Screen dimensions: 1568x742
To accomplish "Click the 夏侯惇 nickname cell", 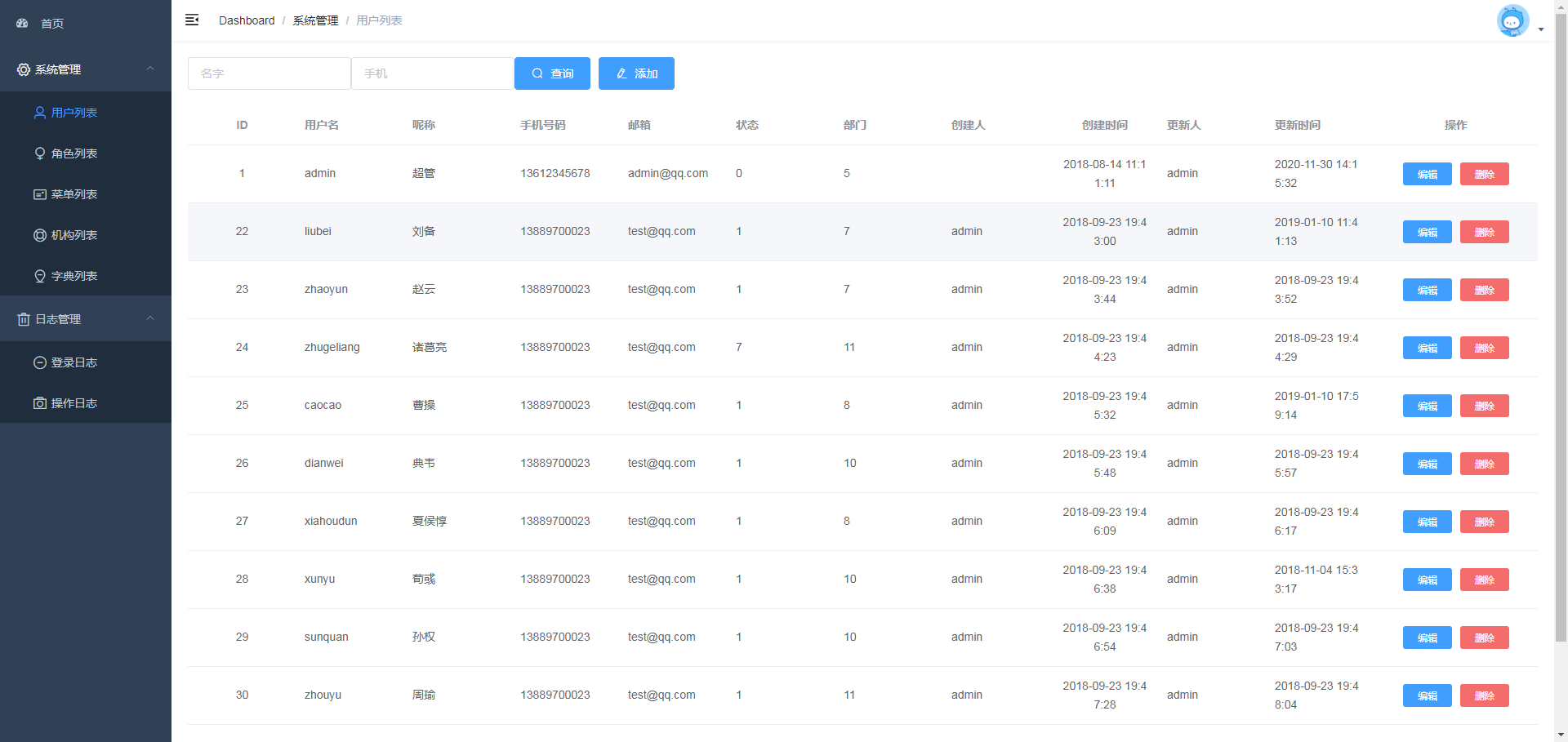I will coord(430,521).
